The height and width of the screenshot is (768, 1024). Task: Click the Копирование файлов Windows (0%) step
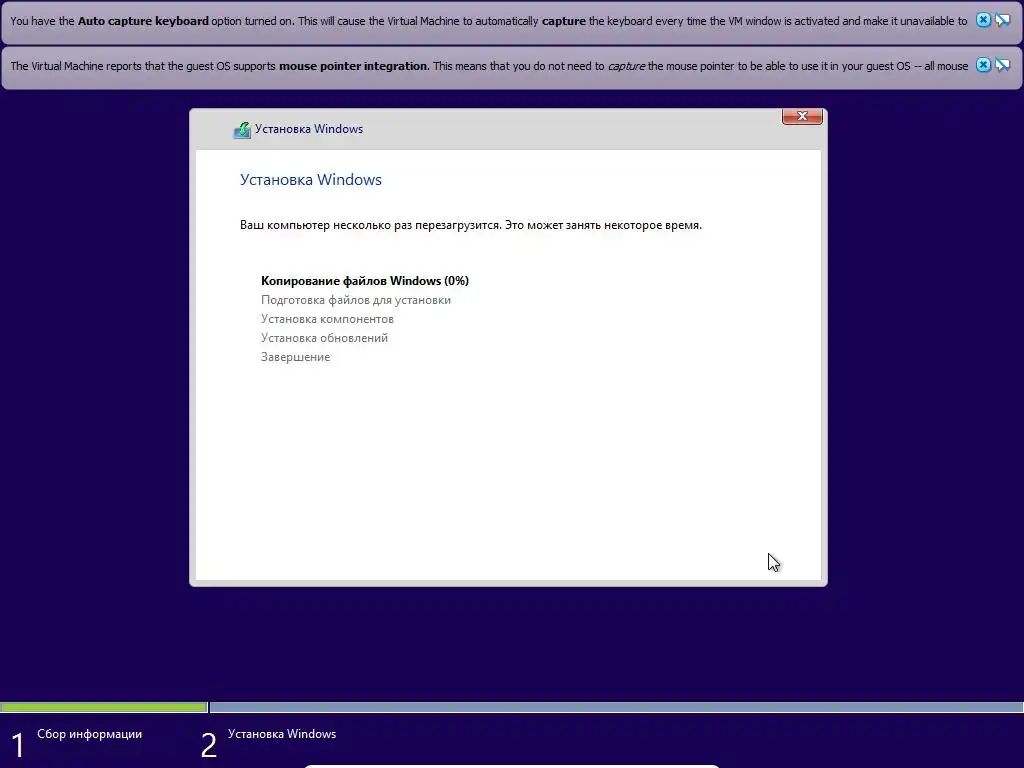click(x=365, y=281)
